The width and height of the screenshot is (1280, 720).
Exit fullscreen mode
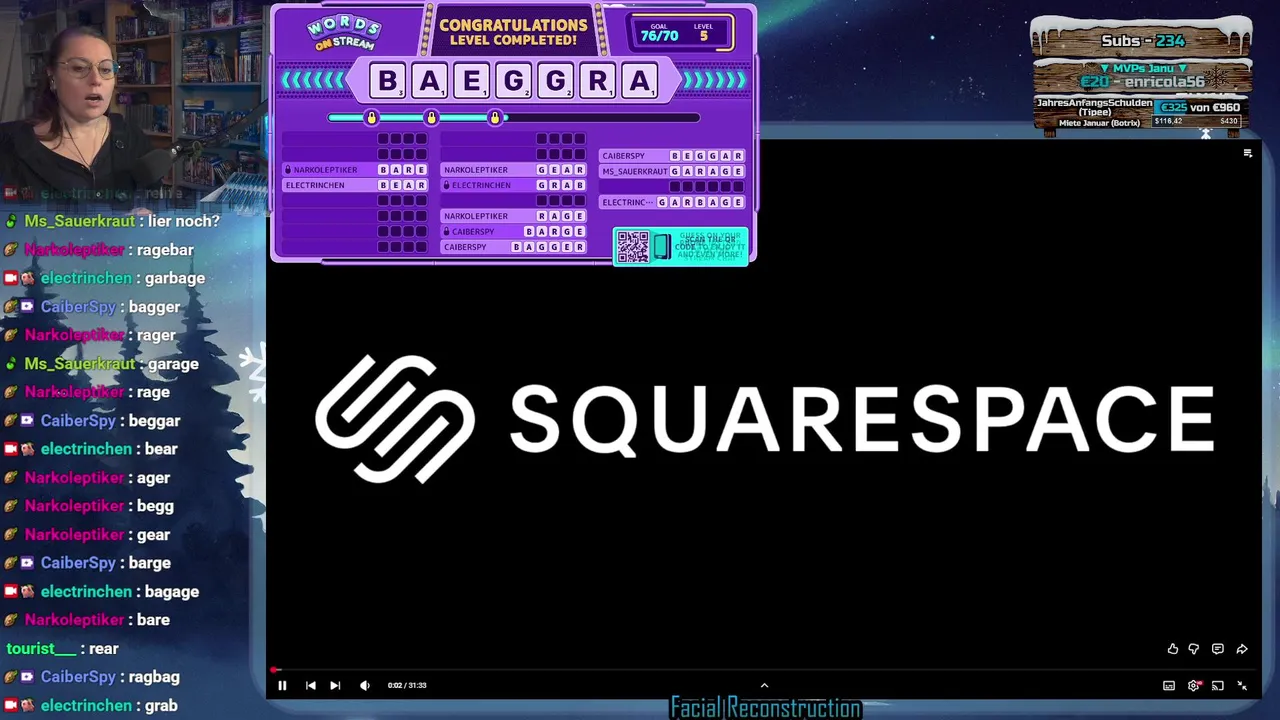point(1242,685)
